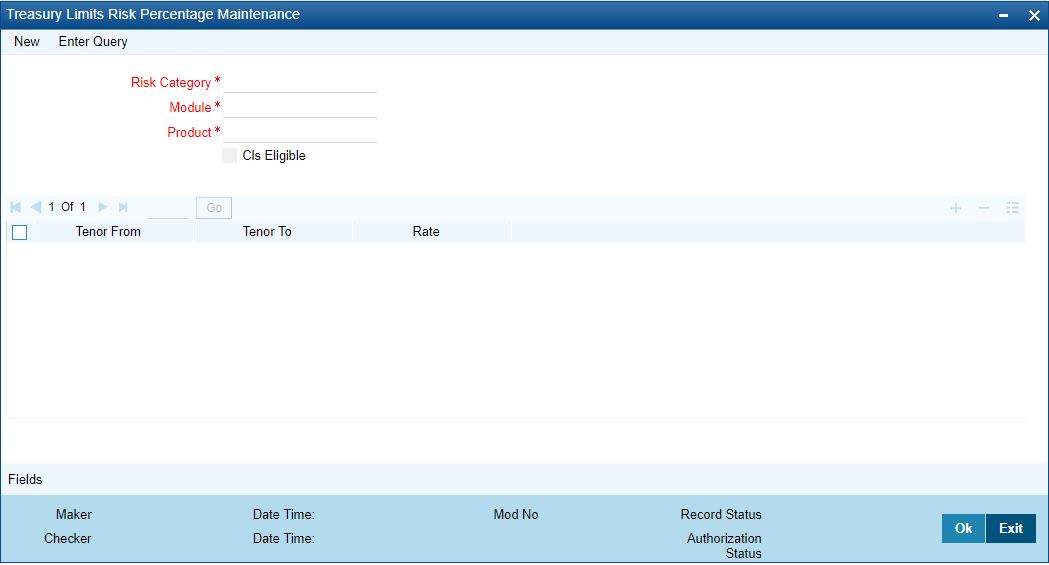1049x565 pixels.
Task: Confirm with the Ok button
Action: coord(963,528)
